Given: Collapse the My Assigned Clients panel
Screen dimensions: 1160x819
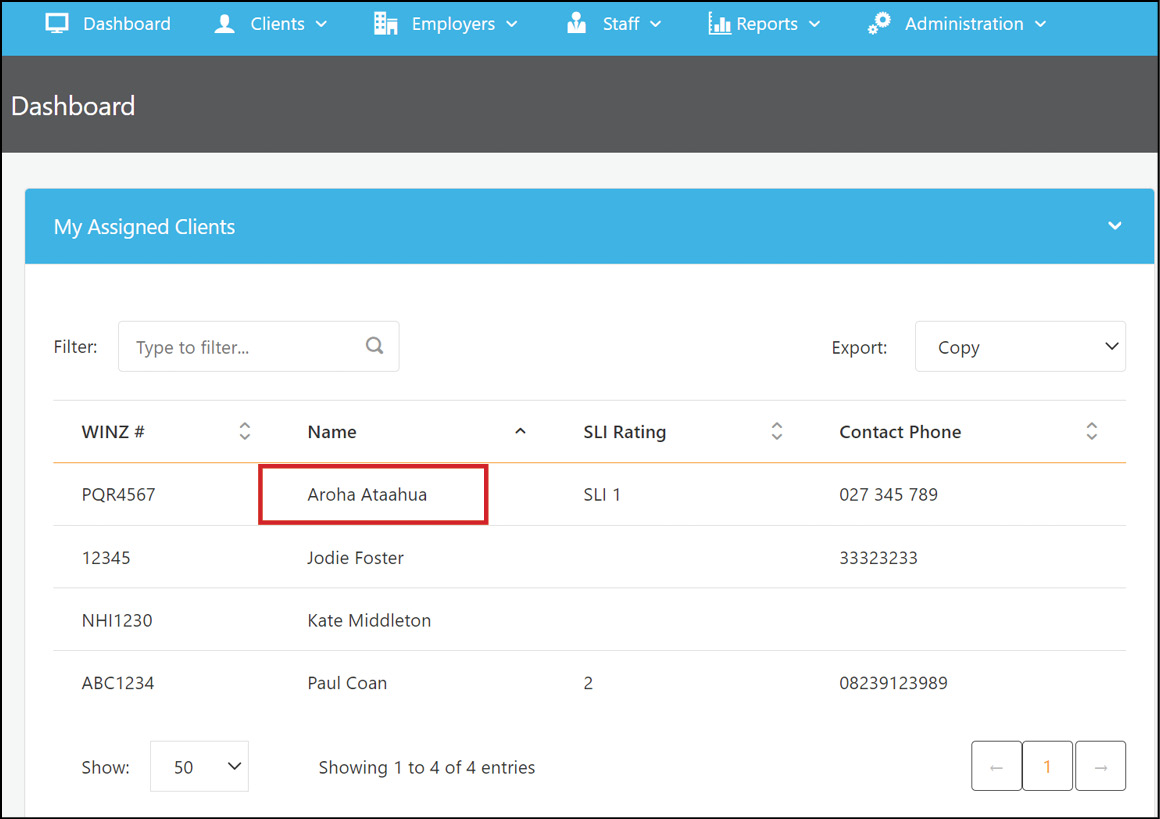Looking at the screenshot, I should click(1114, 226).
